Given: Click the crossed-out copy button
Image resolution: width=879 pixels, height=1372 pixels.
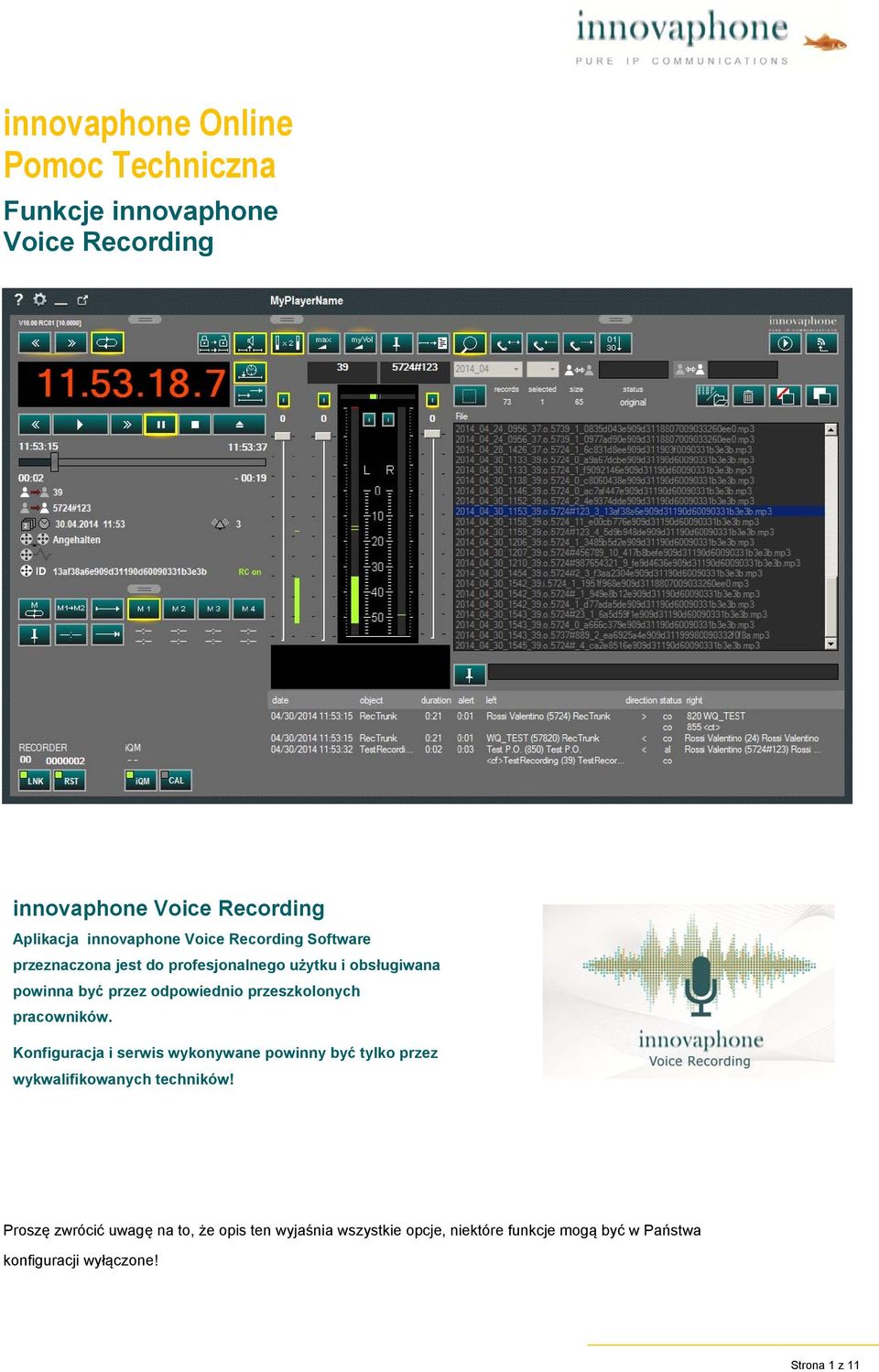Looking at the screenshot, I should click(785, 395).
